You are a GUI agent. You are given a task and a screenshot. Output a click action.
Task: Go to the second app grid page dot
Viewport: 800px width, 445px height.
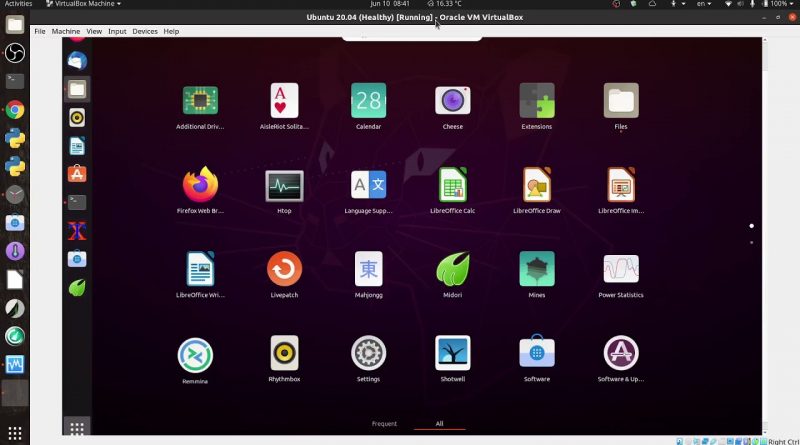(752, 242)
